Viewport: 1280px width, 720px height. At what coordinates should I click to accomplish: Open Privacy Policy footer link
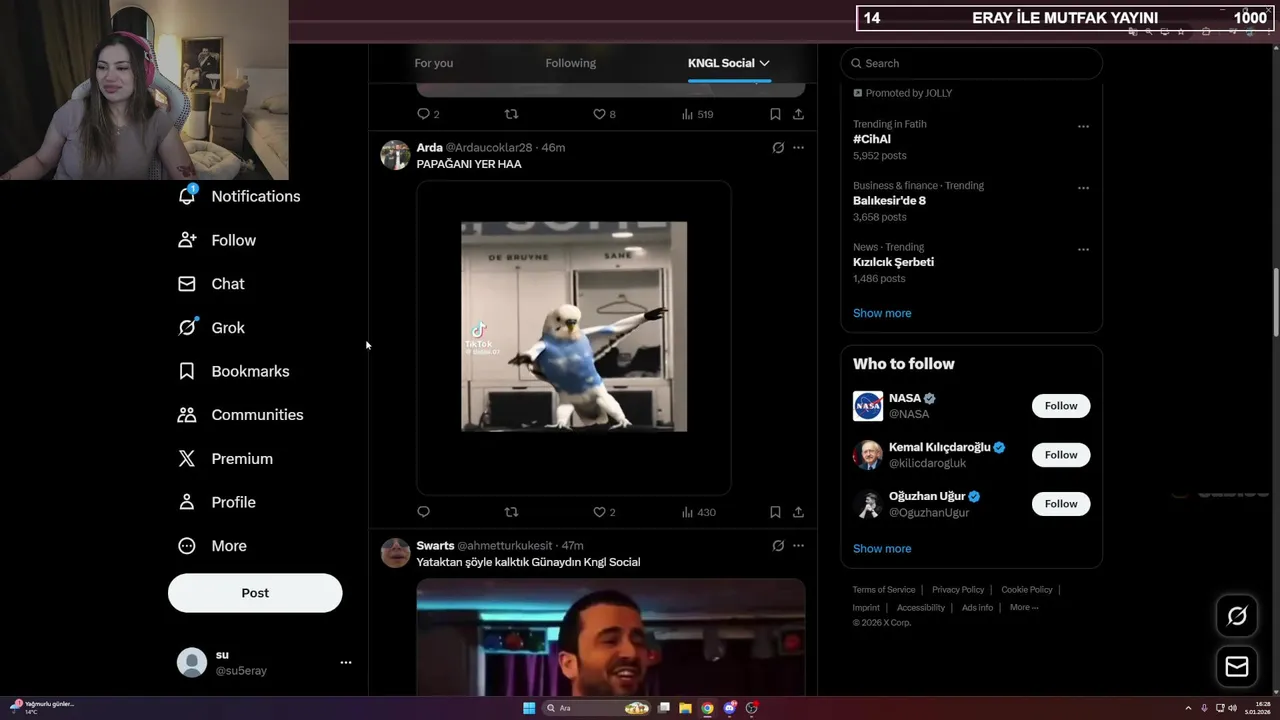(x=958, y=590)
